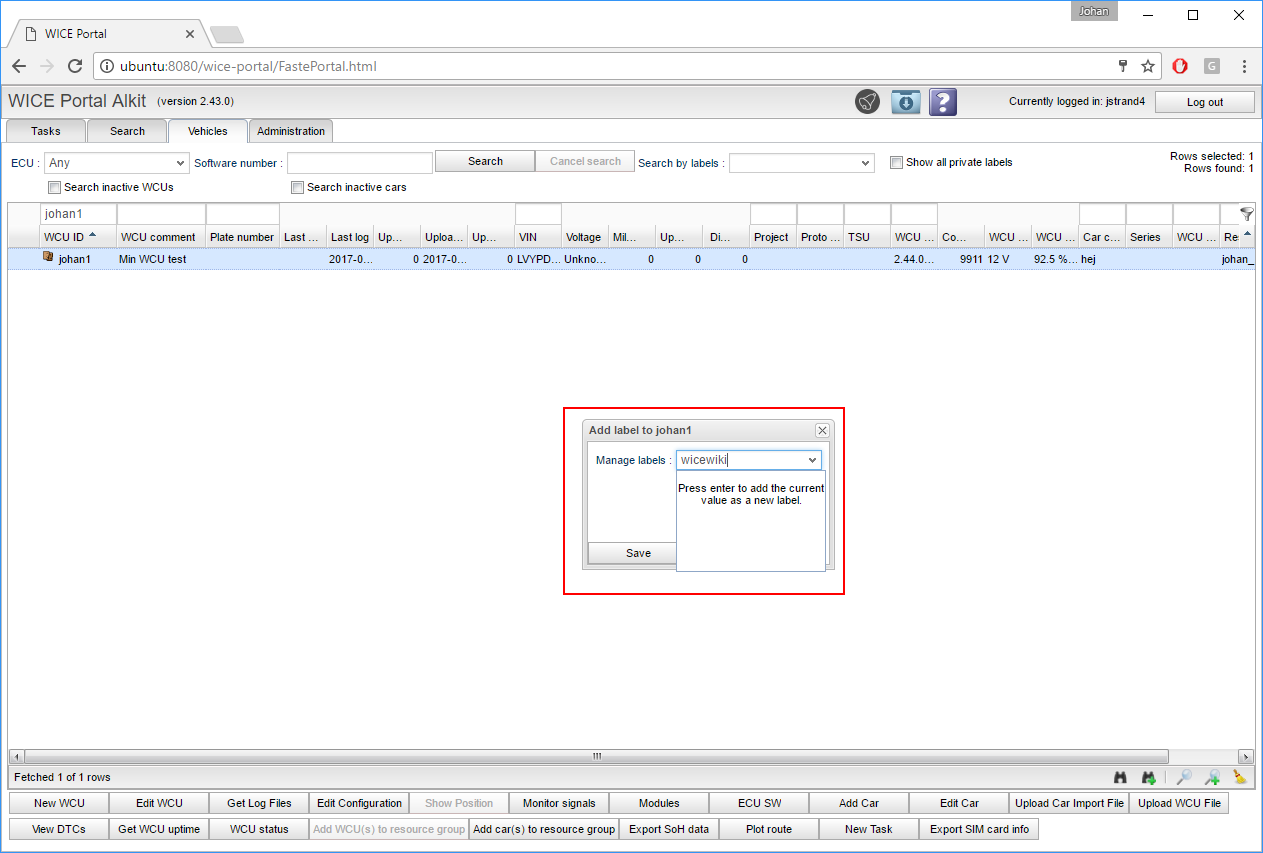
Task: Open the blue download folder icon
Action: pyautogui.click(x=905, y=102)
